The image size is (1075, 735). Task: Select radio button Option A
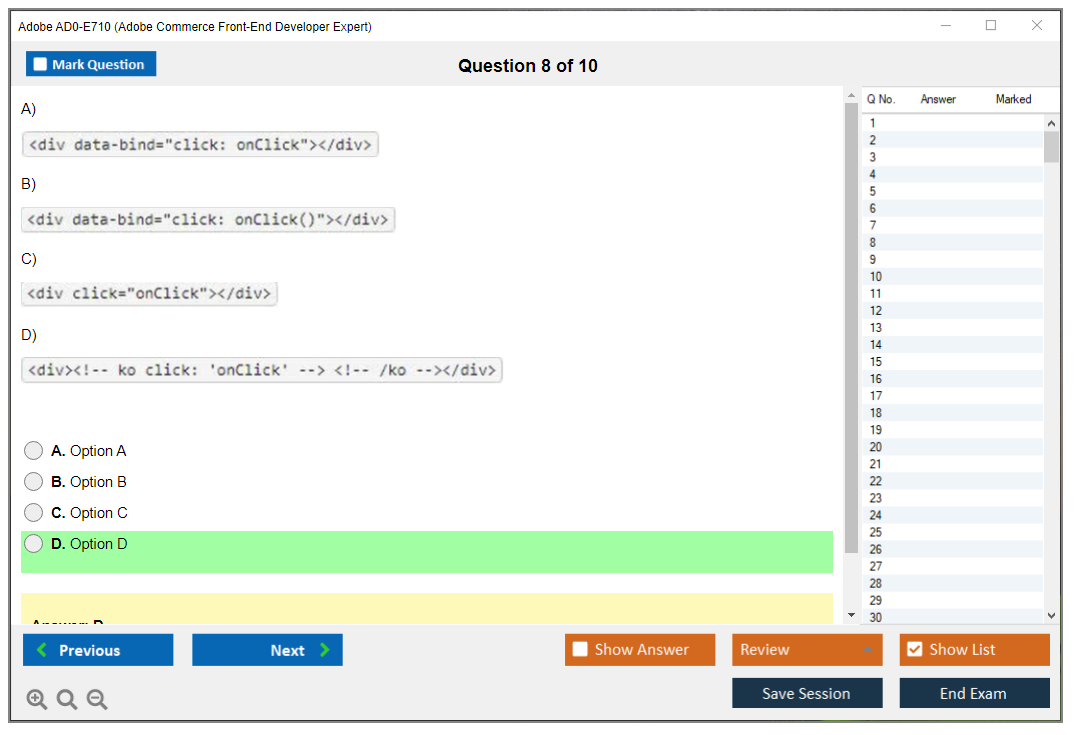click(x=34, y=451)
